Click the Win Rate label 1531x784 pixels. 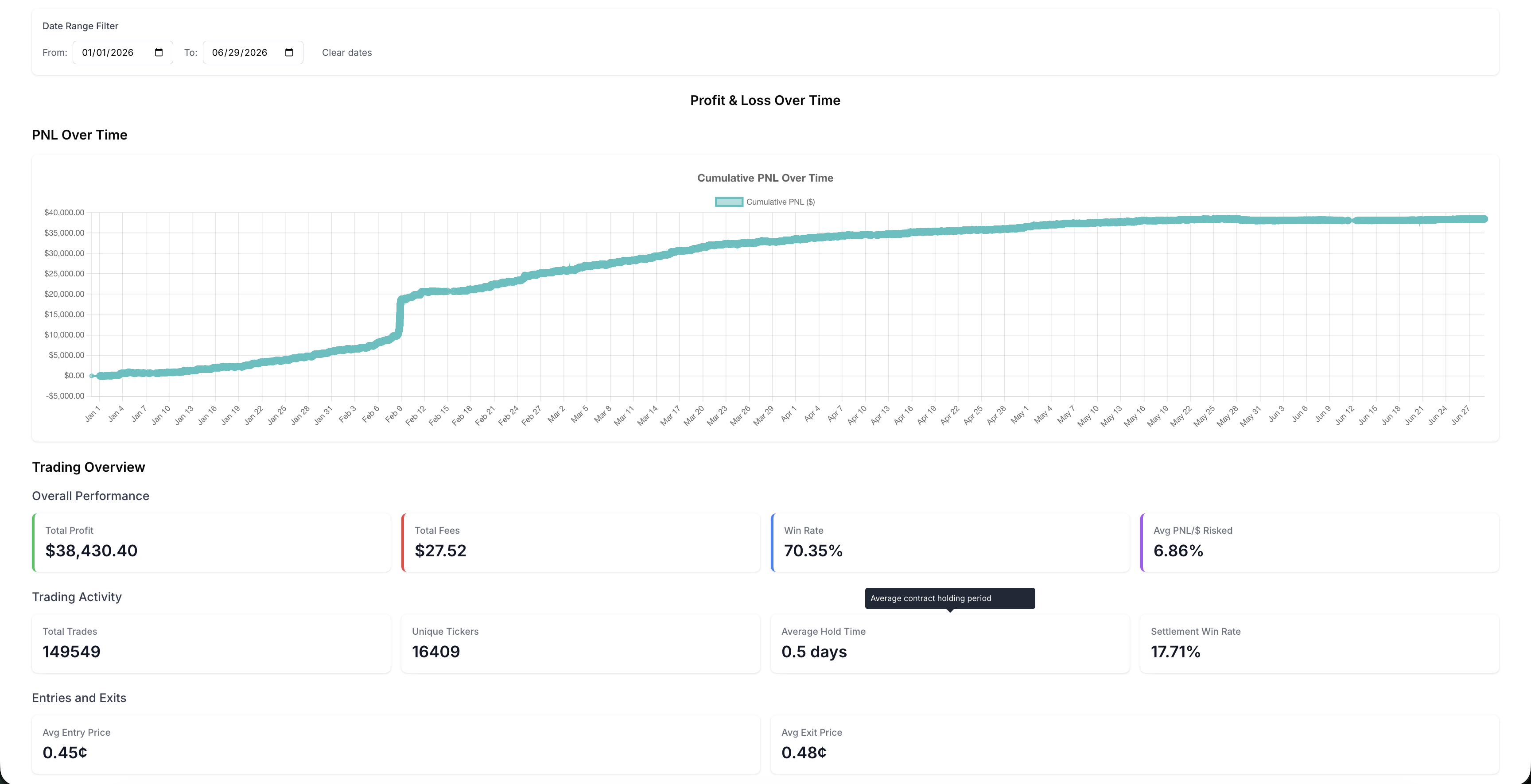pos(804,530)
